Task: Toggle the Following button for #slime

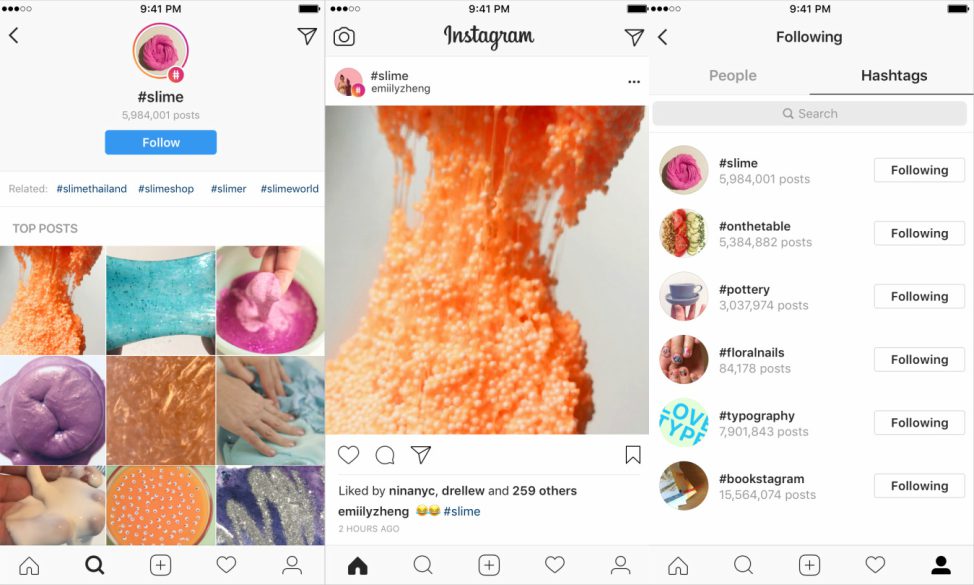Action: [x=919, y=170]
